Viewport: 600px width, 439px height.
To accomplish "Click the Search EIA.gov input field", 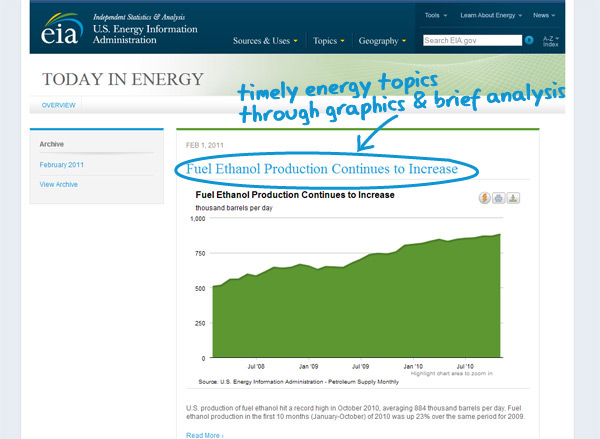I will point(472,40).
